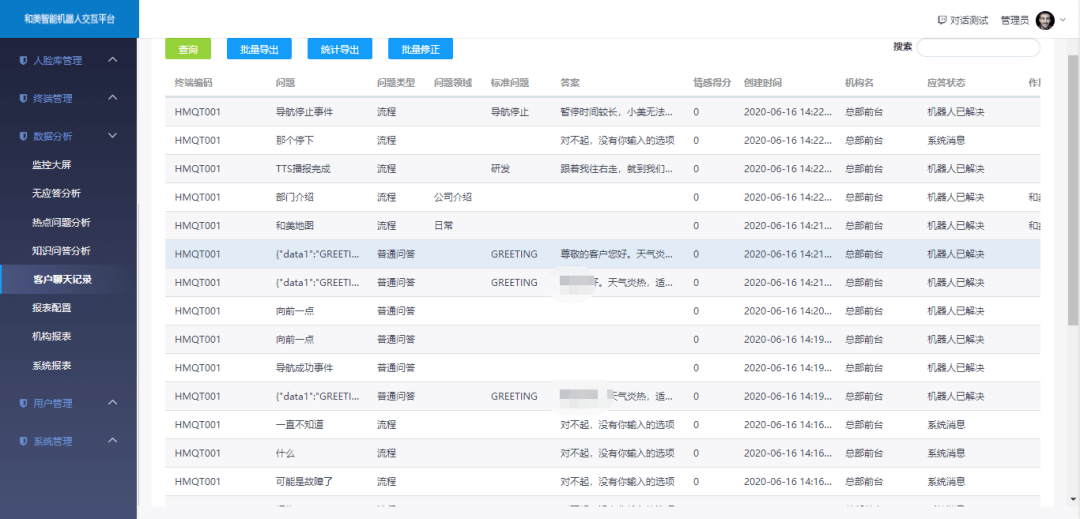Image resolution: width=1080 pixels, height=519 pixels.
Task: Click the 公司介绍 domain cell
Action: [453, 197]
